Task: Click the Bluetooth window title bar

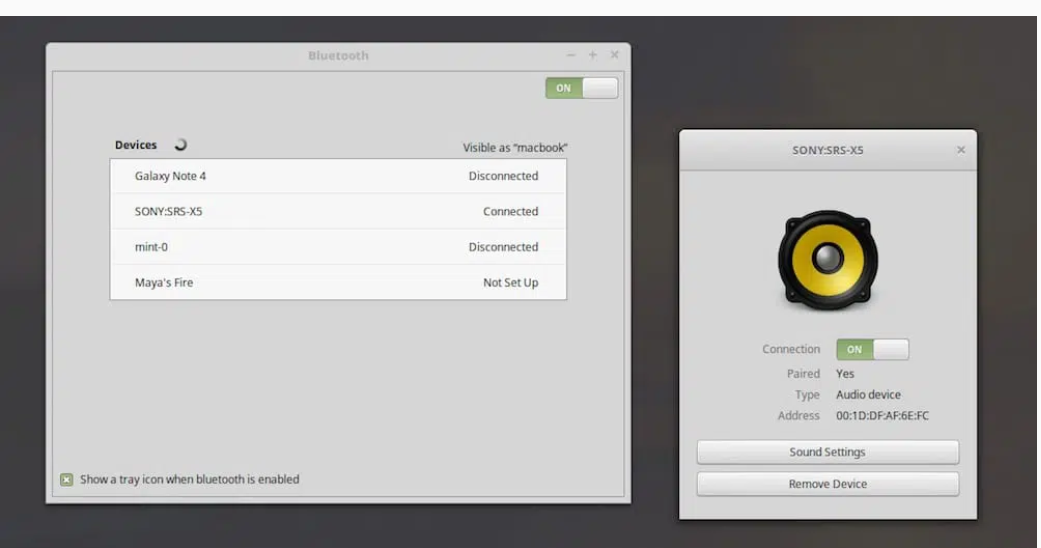Action: pos(338,56)
